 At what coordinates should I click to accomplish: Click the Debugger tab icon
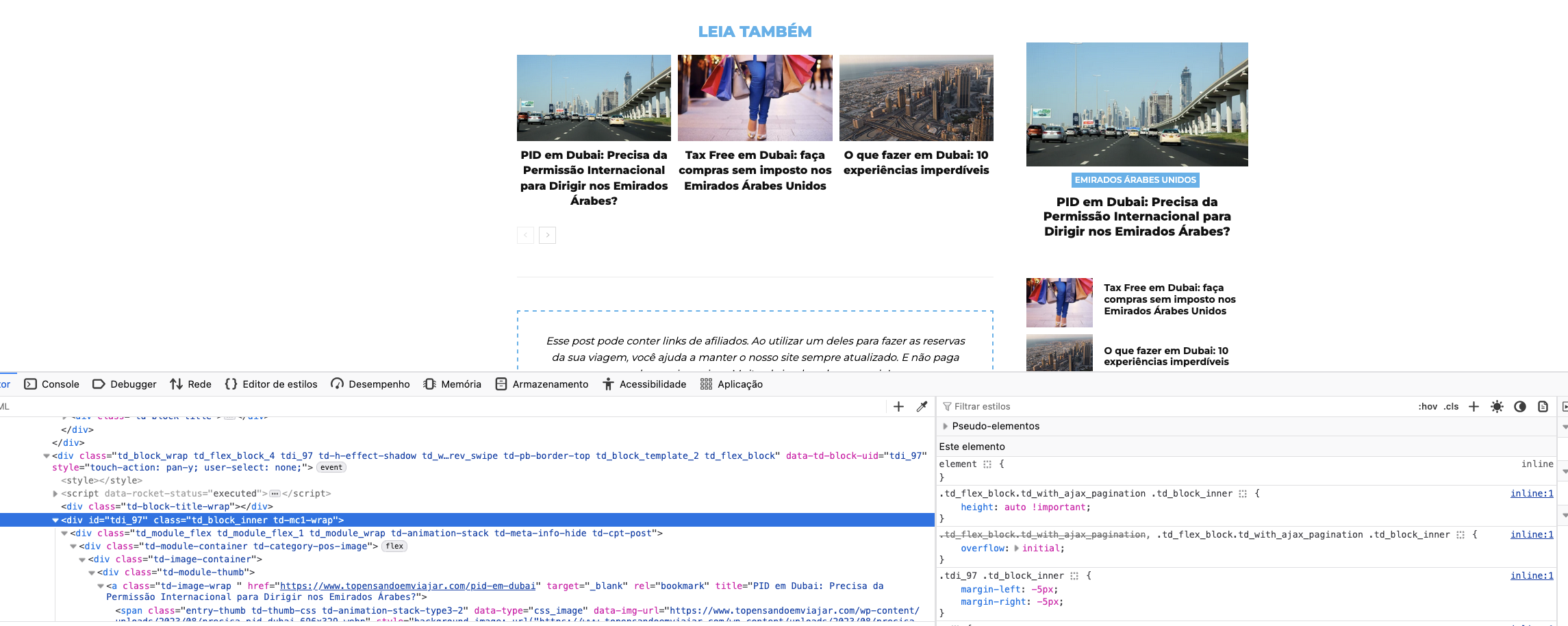pyautogui.click(x=99, y=384)
